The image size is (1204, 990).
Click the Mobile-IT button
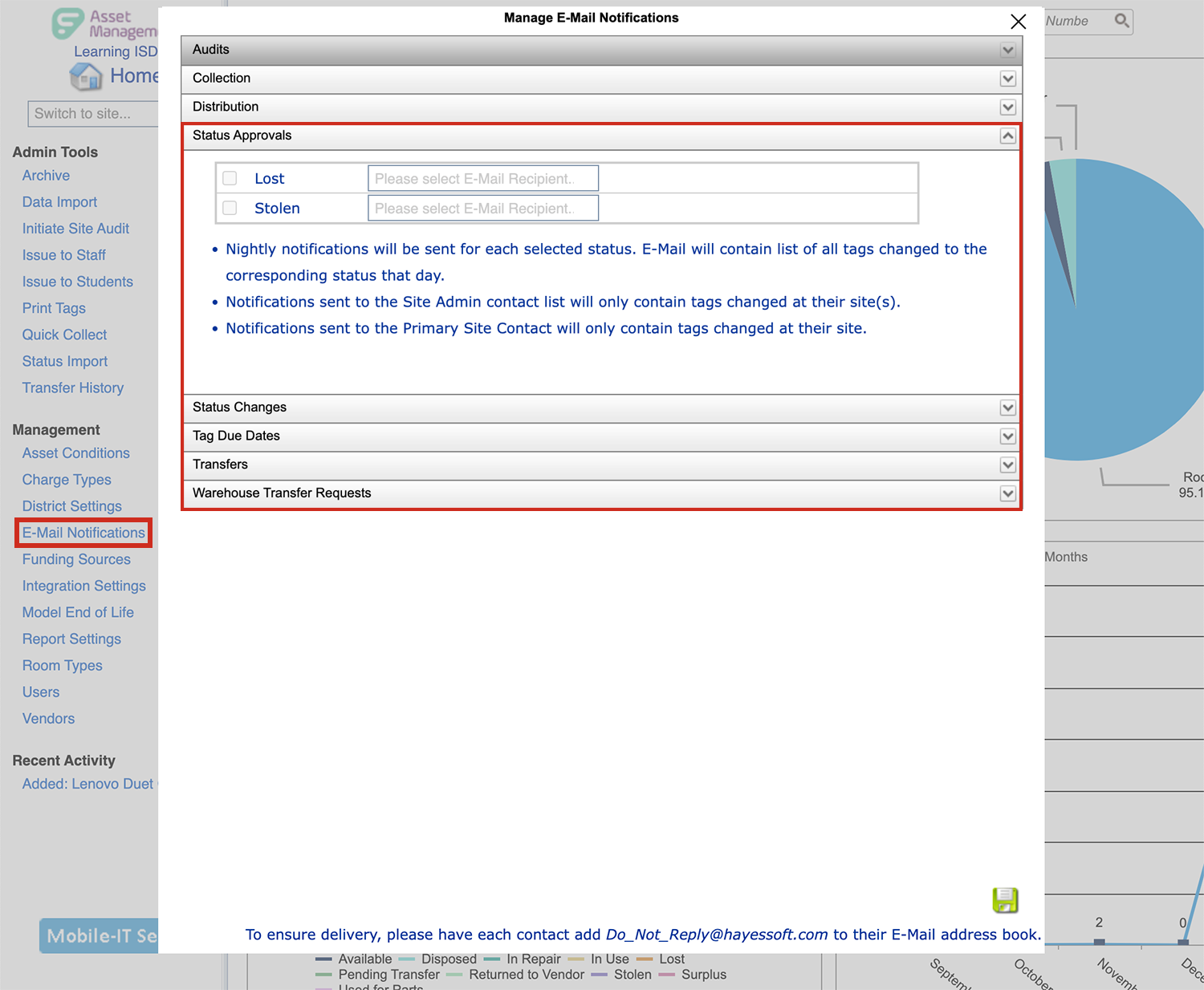click(99, 935)
